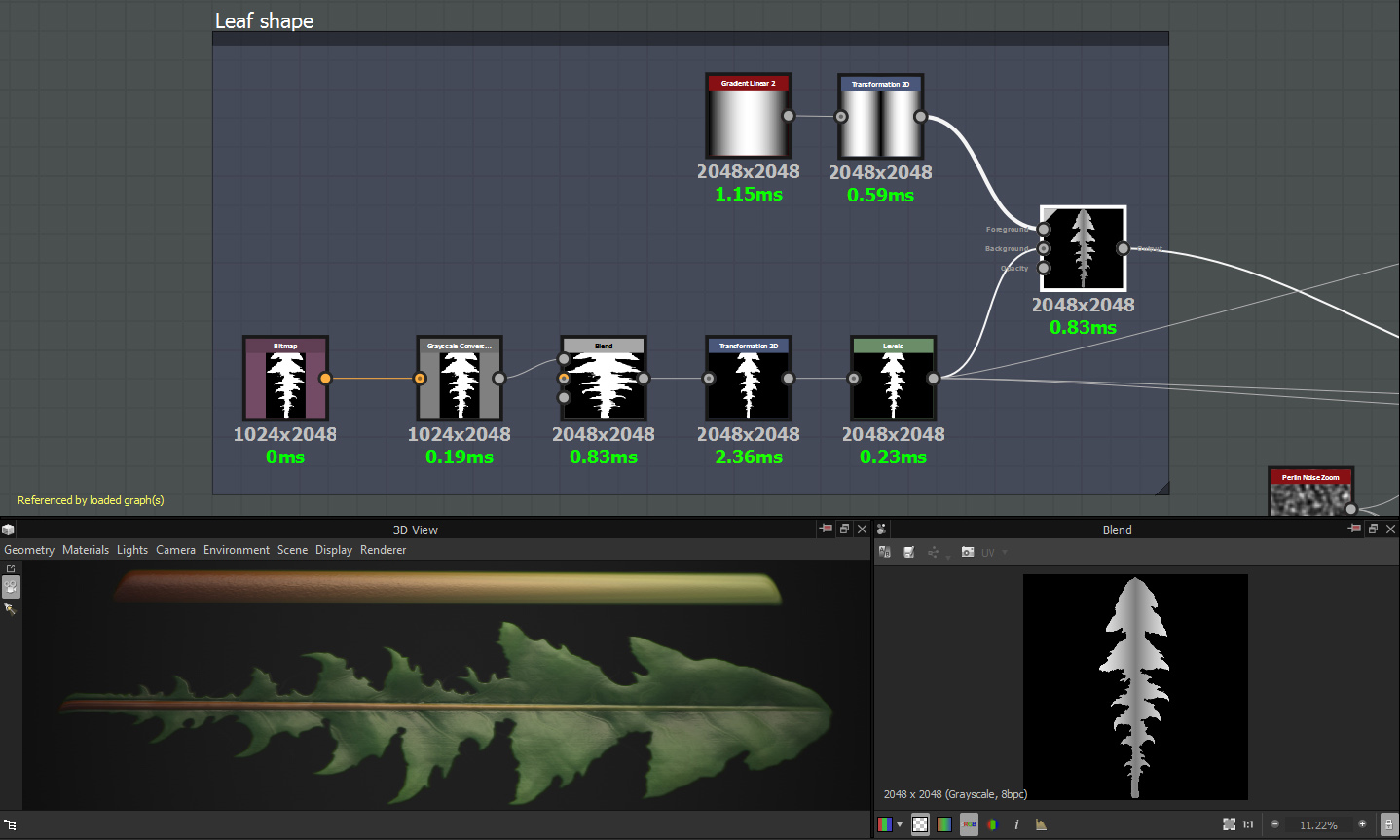This screenshot has width=1400, height=840.
Task: Click the Bitmap node output connector
Action: click(x=325, y=379)
